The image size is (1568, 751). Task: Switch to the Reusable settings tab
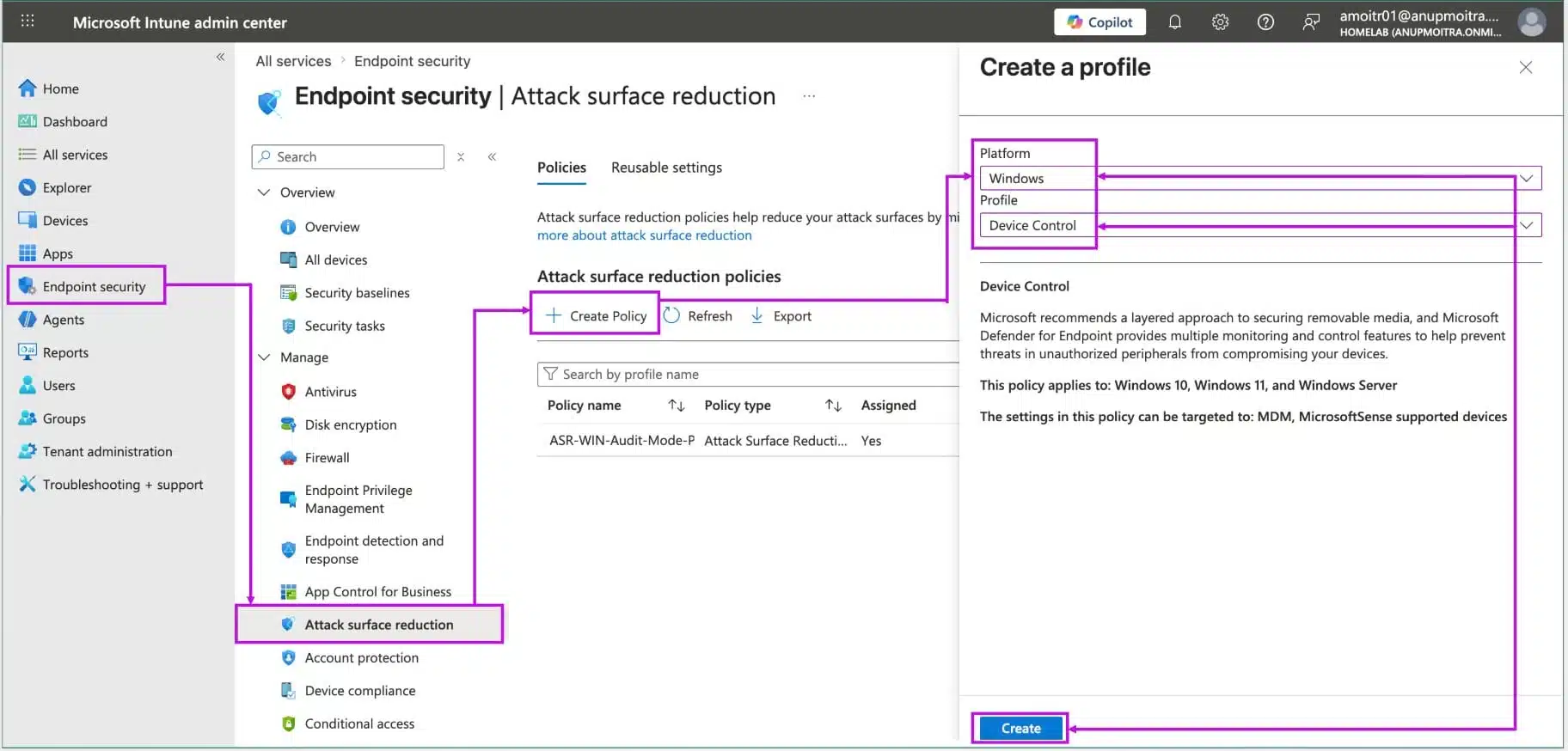(x=666, y=168)
